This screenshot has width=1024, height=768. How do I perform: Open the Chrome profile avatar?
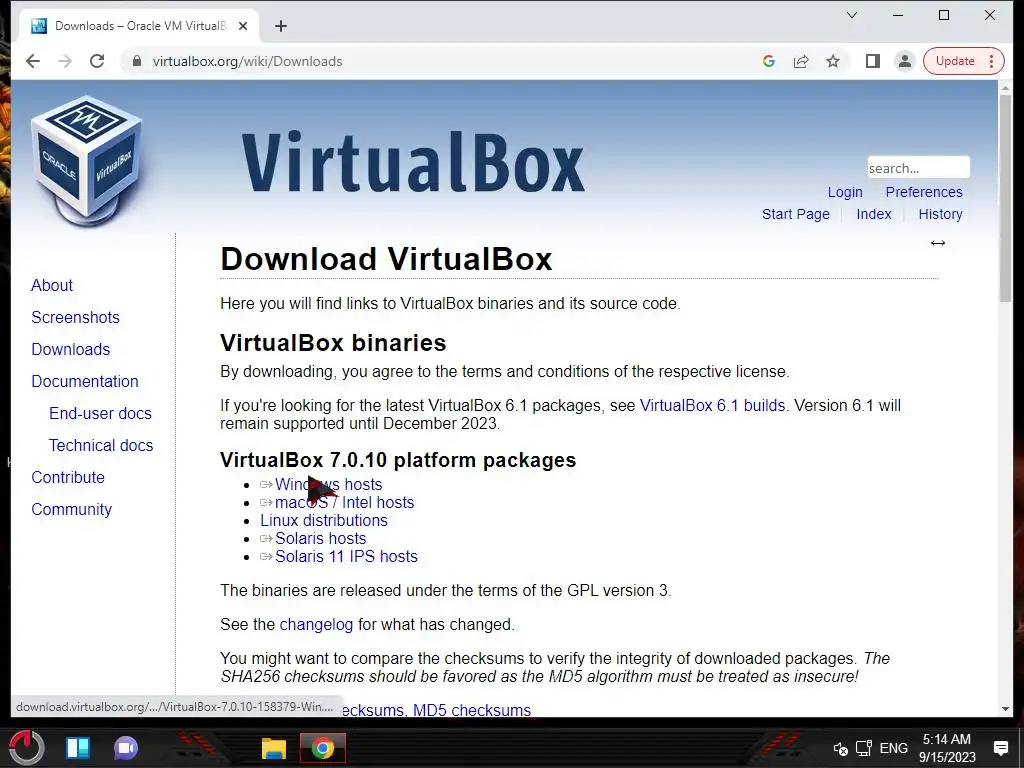pos(904,61)
